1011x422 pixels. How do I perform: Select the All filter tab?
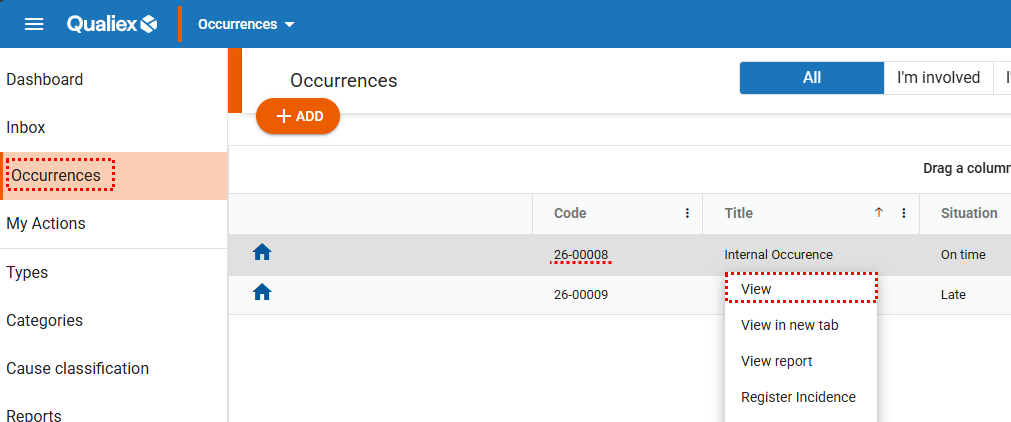[x=811, y=78]
